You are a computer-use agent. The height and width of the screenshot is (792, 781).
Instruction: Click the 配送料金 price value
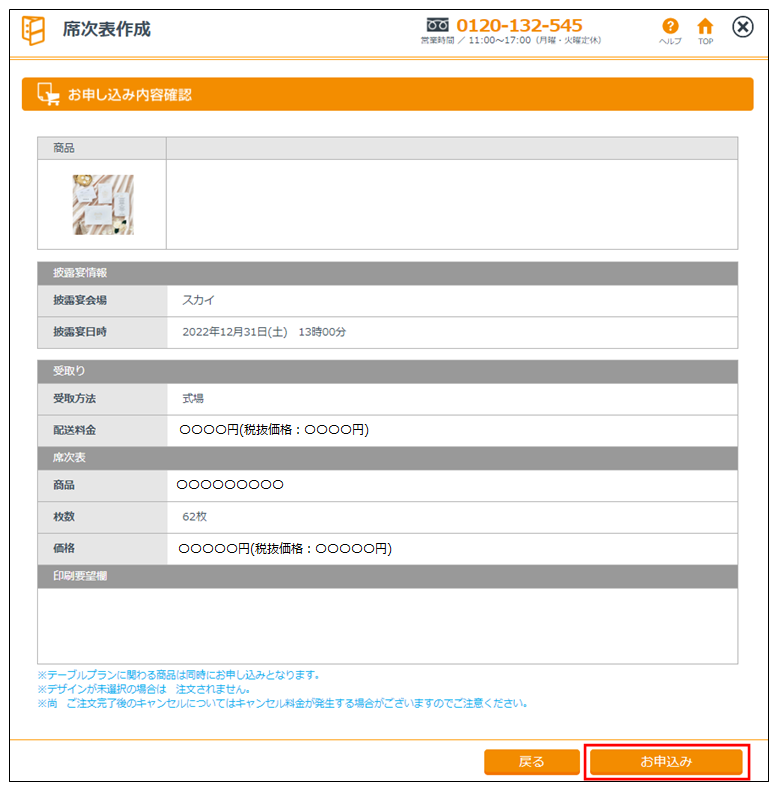click(x=274, y=430)
